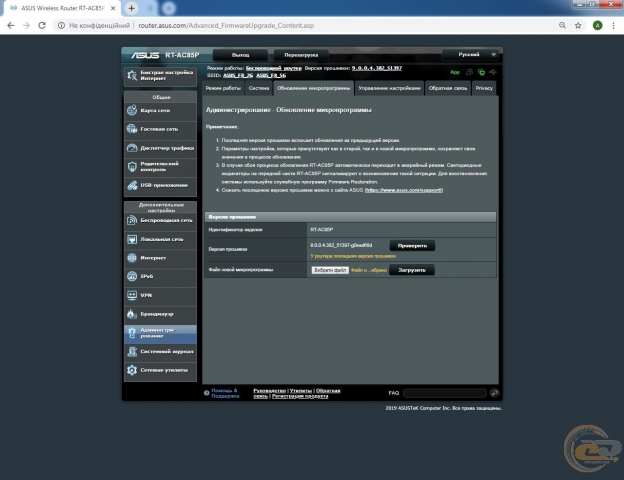Open Сетевые утилиты network tools
Viewport: 624px width, 480px height.
point(160,370)
